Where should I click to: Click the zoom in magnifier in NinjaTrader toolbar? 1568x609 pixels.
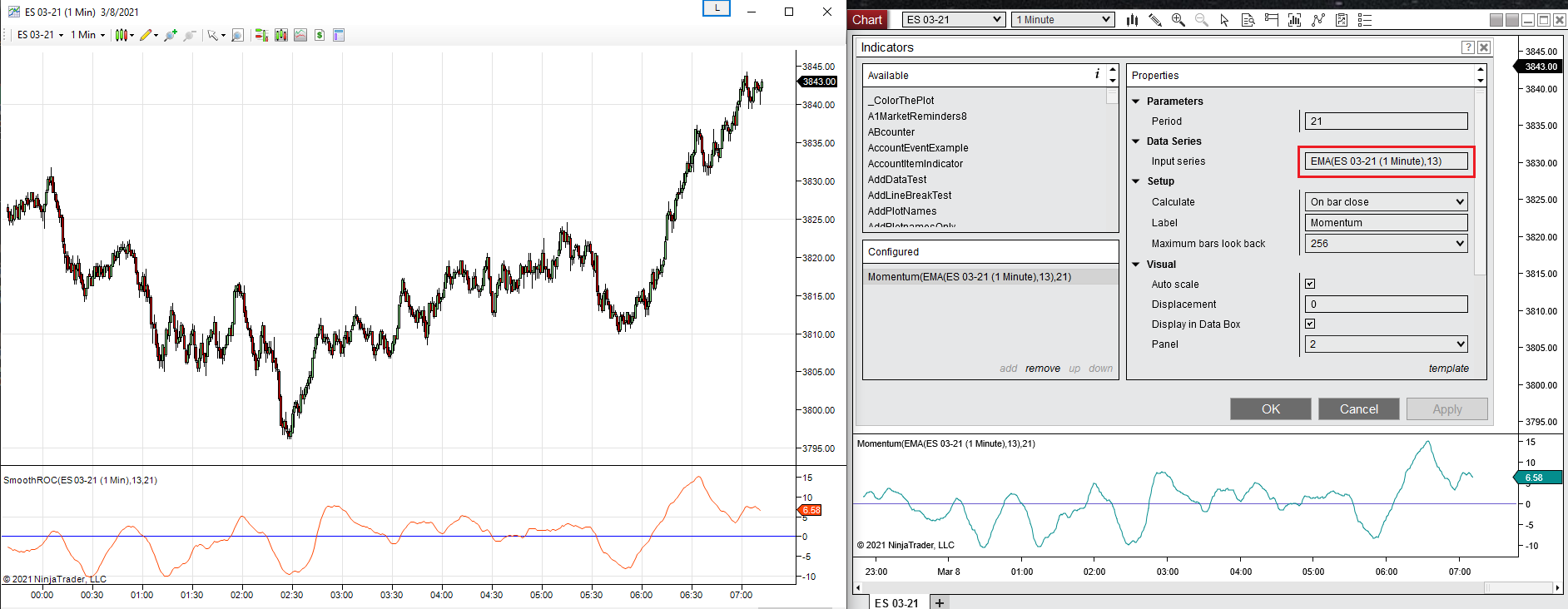1178,20
